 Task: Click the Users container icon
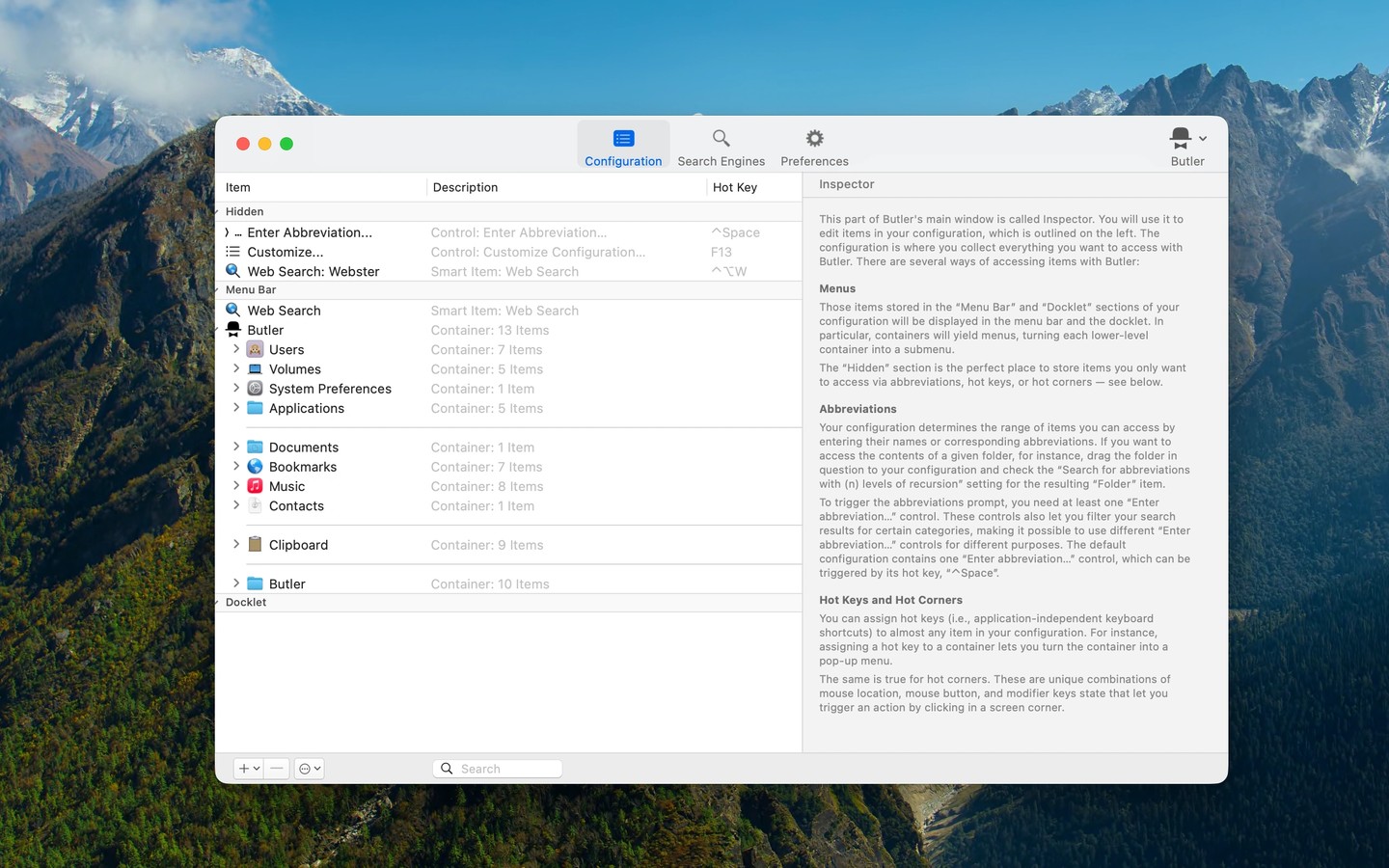(255, 349)
